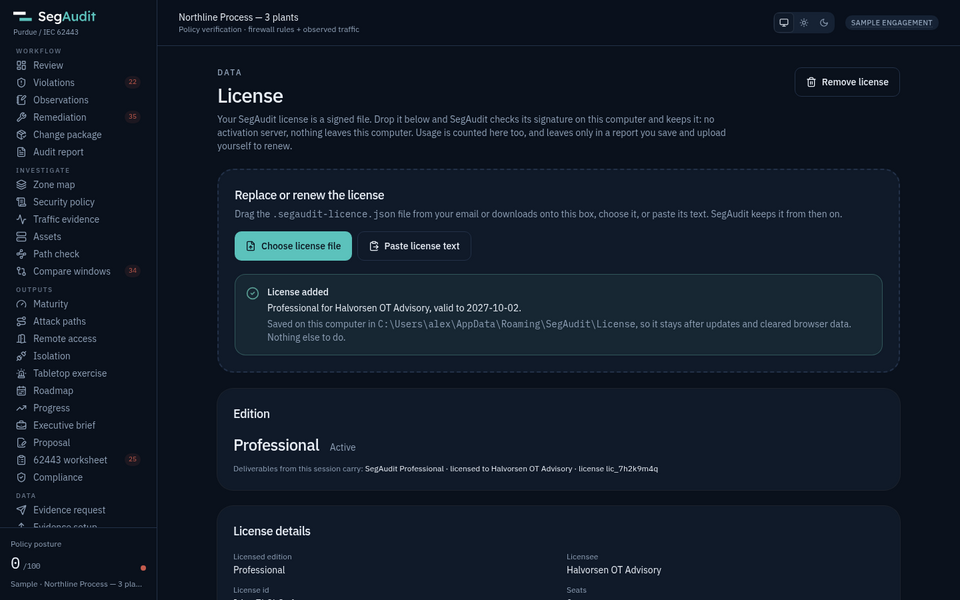This screenshot has width=960, height=600.
Task: Click Paste license text button
Action: (414, 246)
